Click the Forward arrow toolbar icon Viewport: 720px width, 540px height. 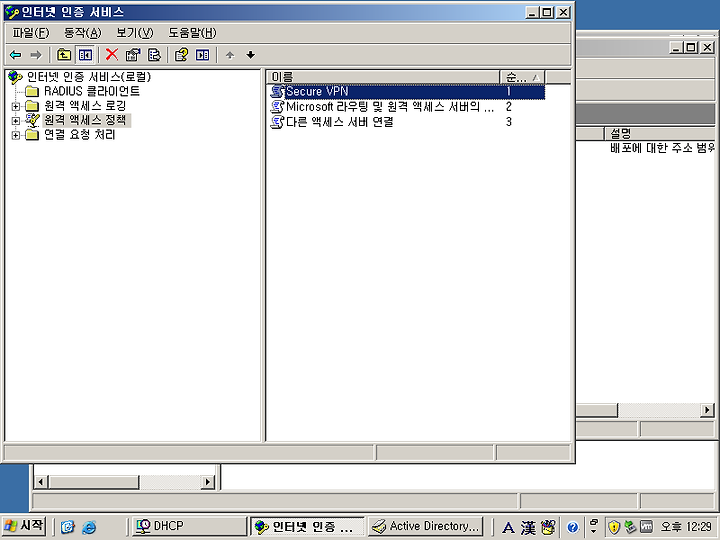pyautogui.click(x=36, y=55)
